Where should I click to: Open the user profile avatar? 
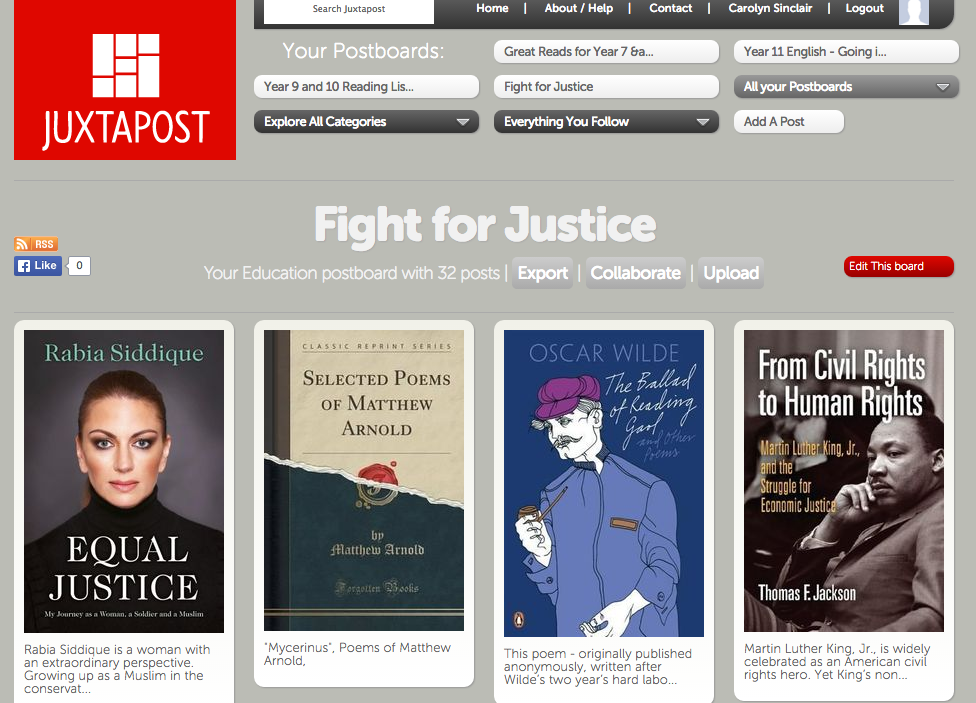click(914, 12)
